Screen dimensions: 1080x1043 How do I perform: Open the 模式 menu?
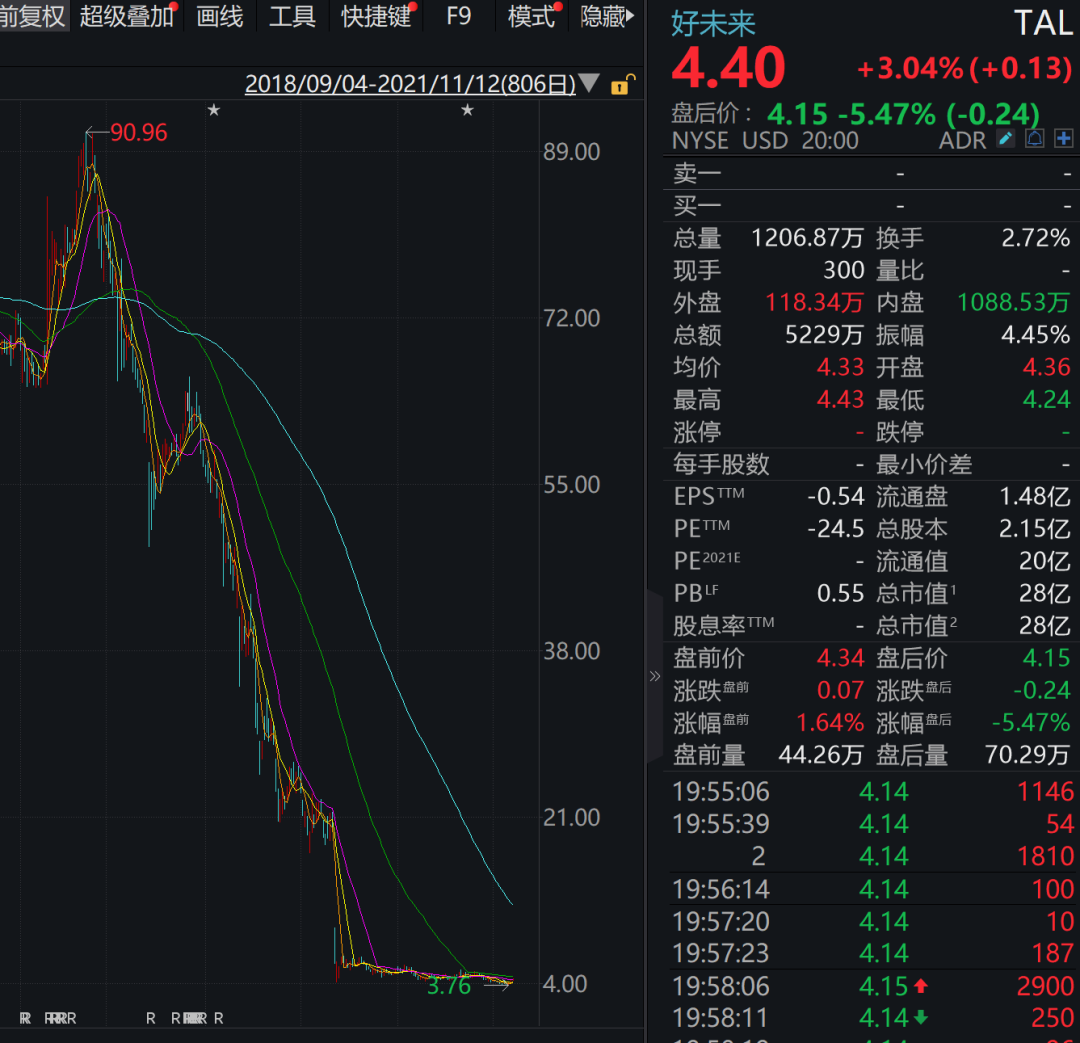(x=531, y=16)
